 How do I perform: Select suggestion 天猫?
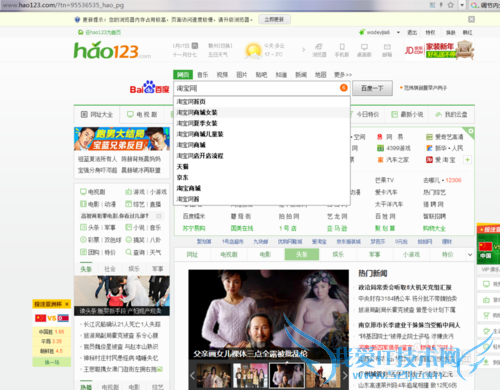[x=262, y=166]
